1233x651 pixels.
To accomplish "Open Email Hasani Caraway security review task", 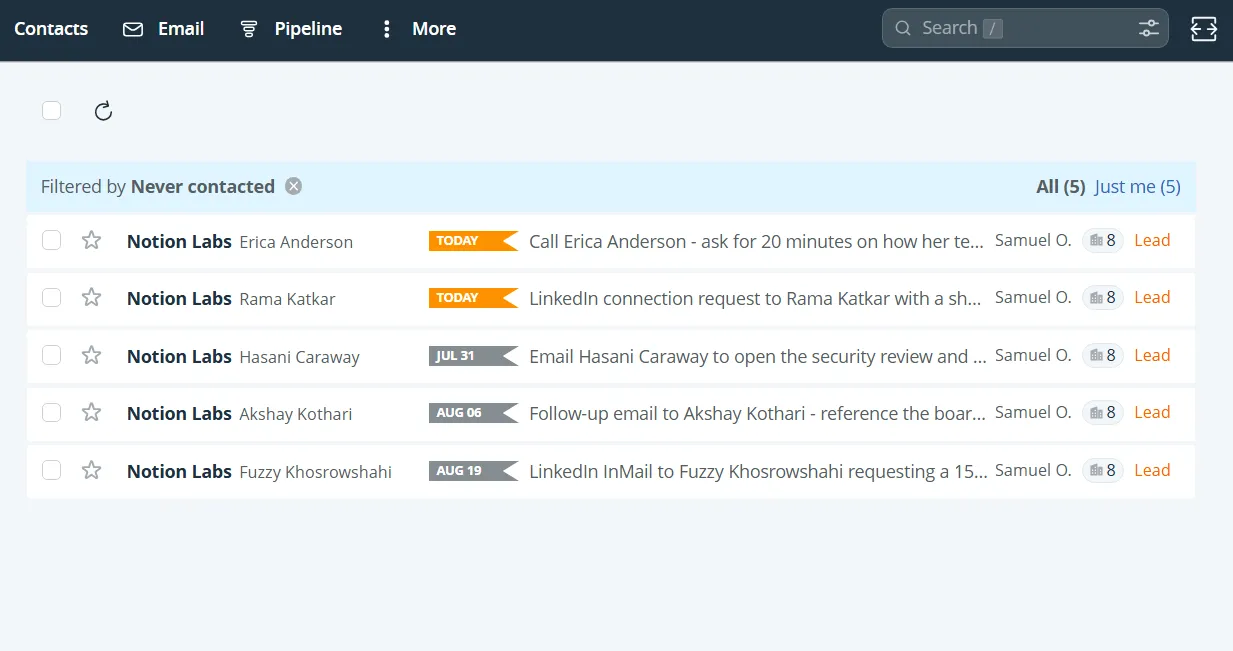I will 758,356.
